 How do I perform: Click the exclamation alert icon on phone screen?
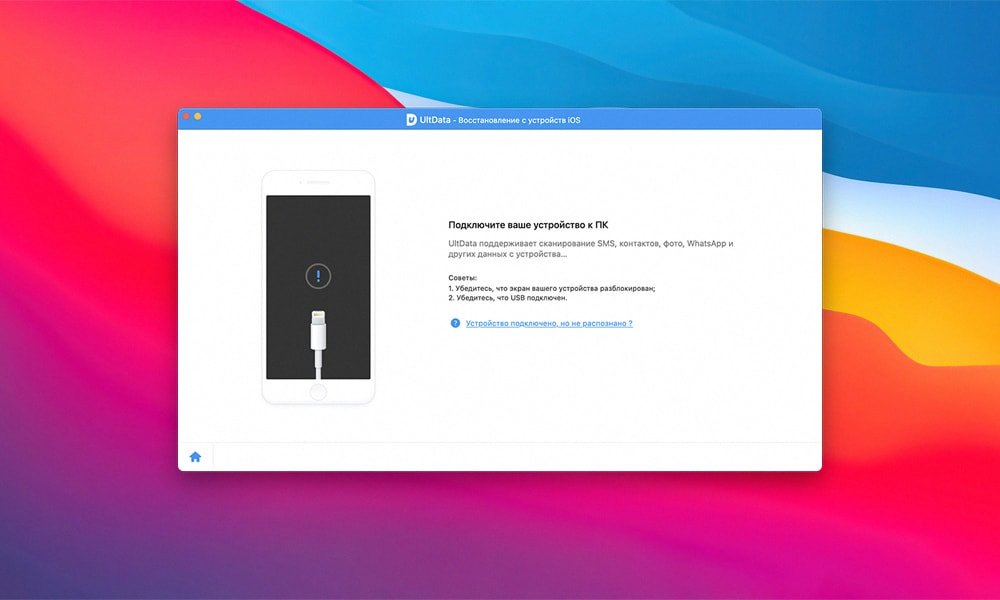pos(318,276)
